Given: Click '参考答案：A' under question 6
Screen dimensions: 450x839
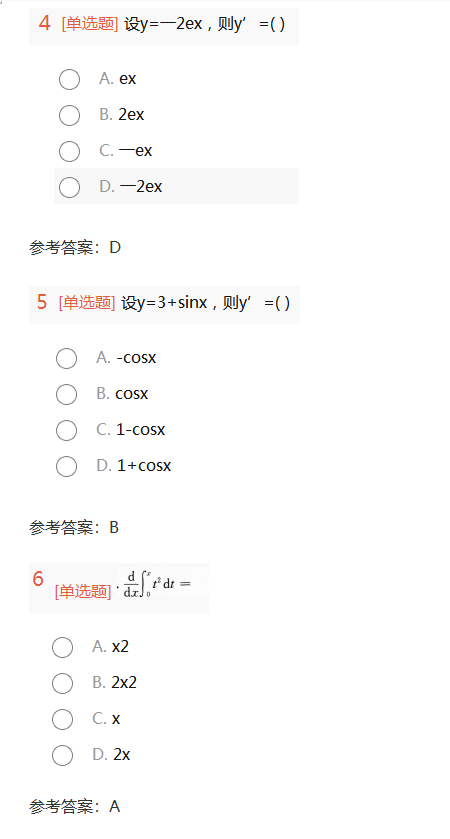Looking at the screenshot, I should pyautogui.click(x=75, y=806).
